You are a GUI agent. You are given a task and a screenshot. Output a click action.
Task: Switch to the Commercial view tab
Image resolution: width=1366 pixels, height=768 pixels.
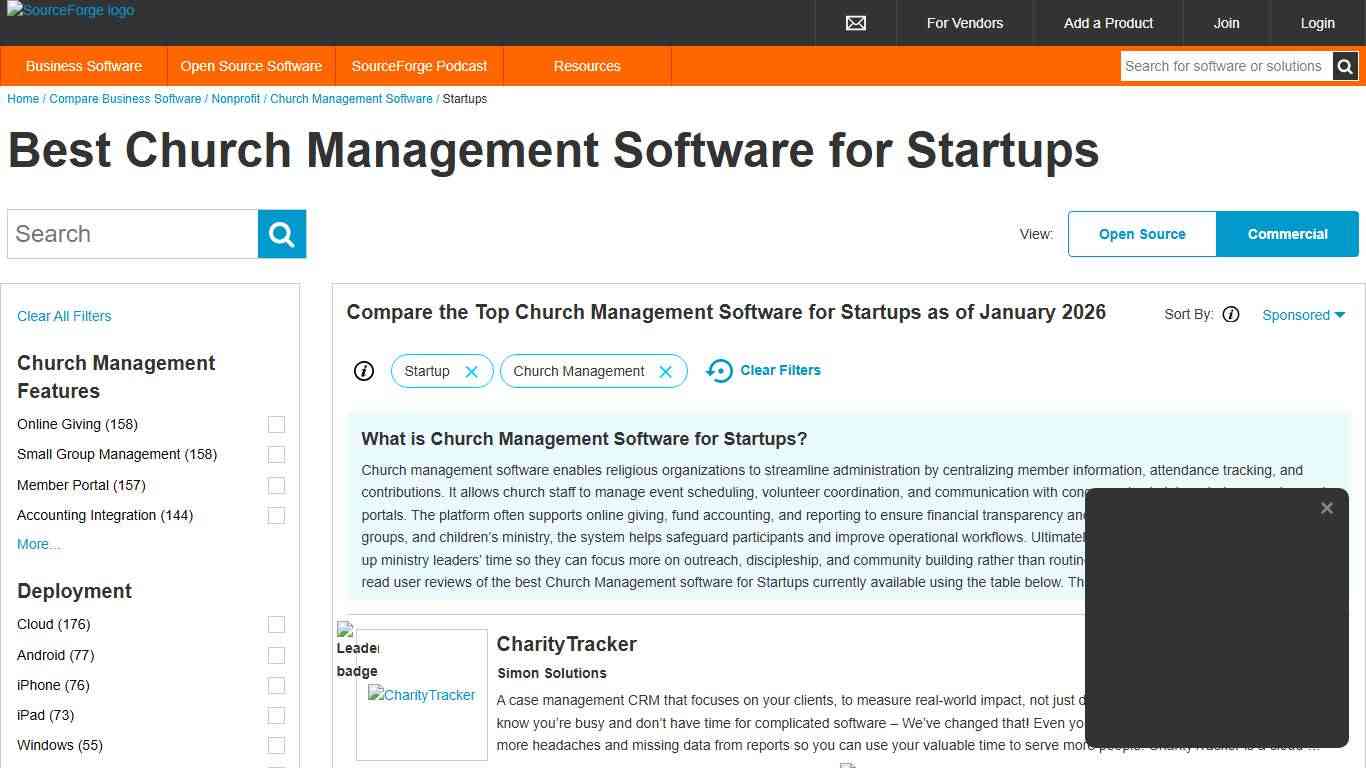pyautogui.click(x=1287, y=234)
